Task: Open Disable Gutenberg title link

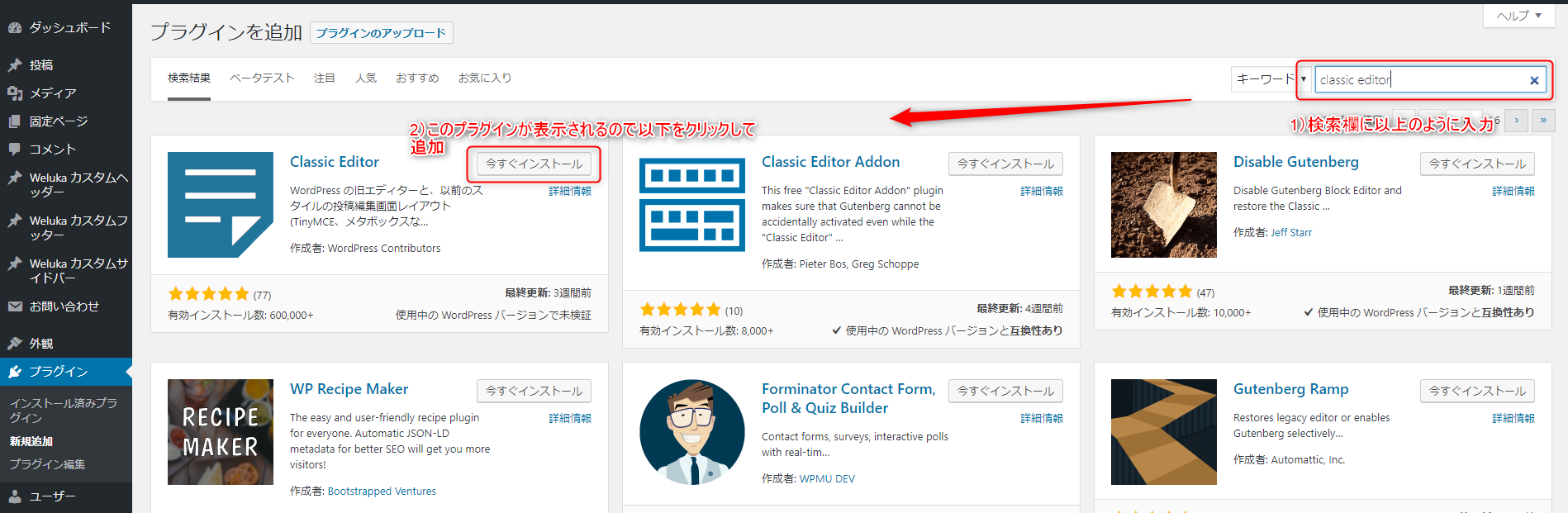Action: [x=1296, y=162]
